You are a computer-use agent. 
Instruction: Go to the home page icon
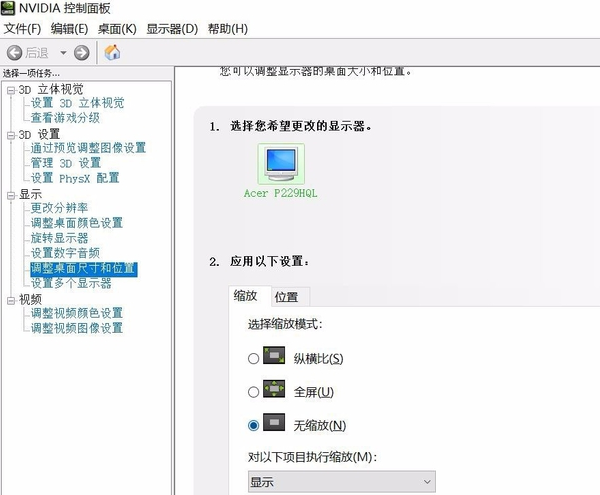[x=112, y=52]
